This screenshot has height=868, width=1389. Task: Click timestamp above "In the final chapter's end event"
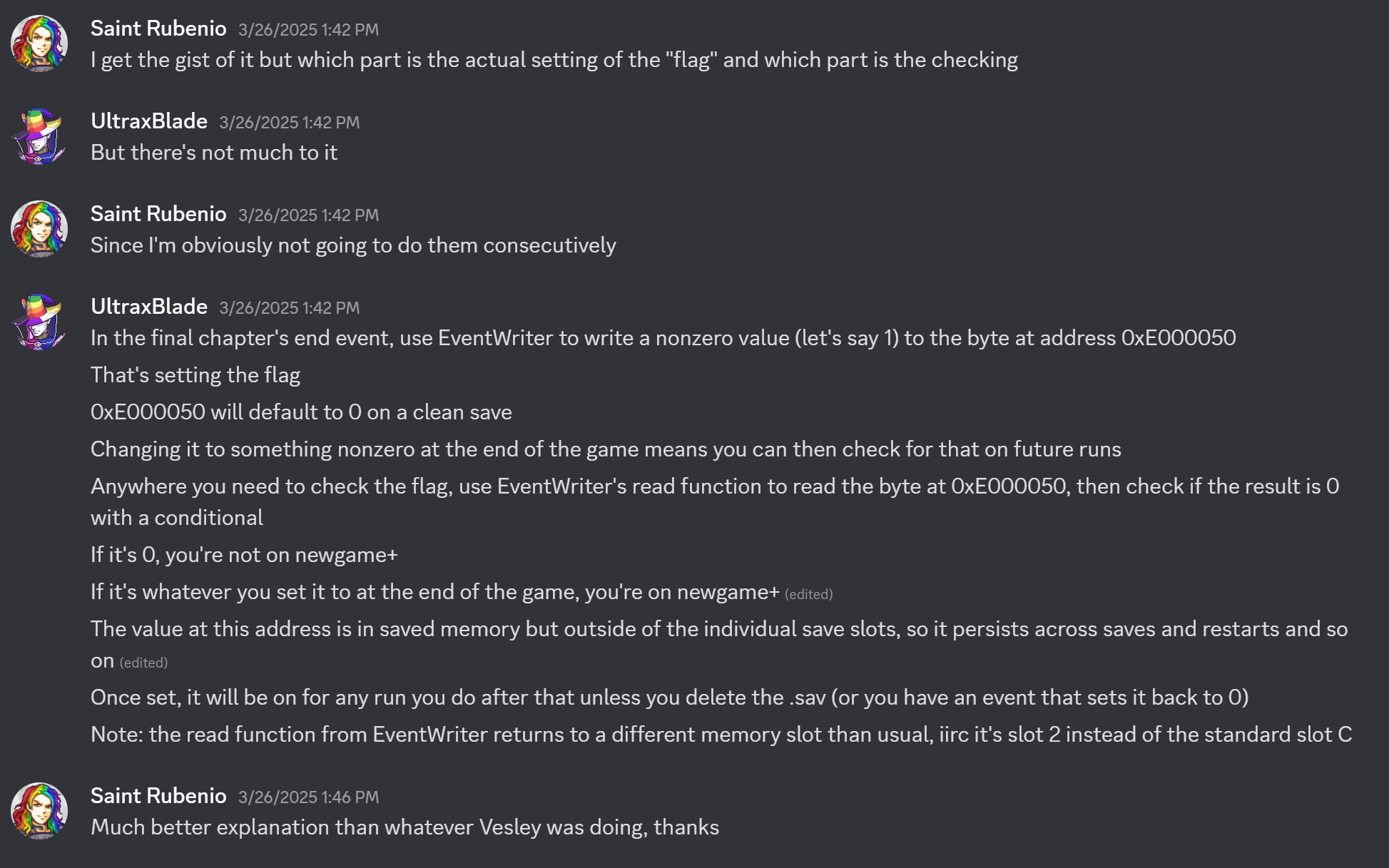click(289, 308)
